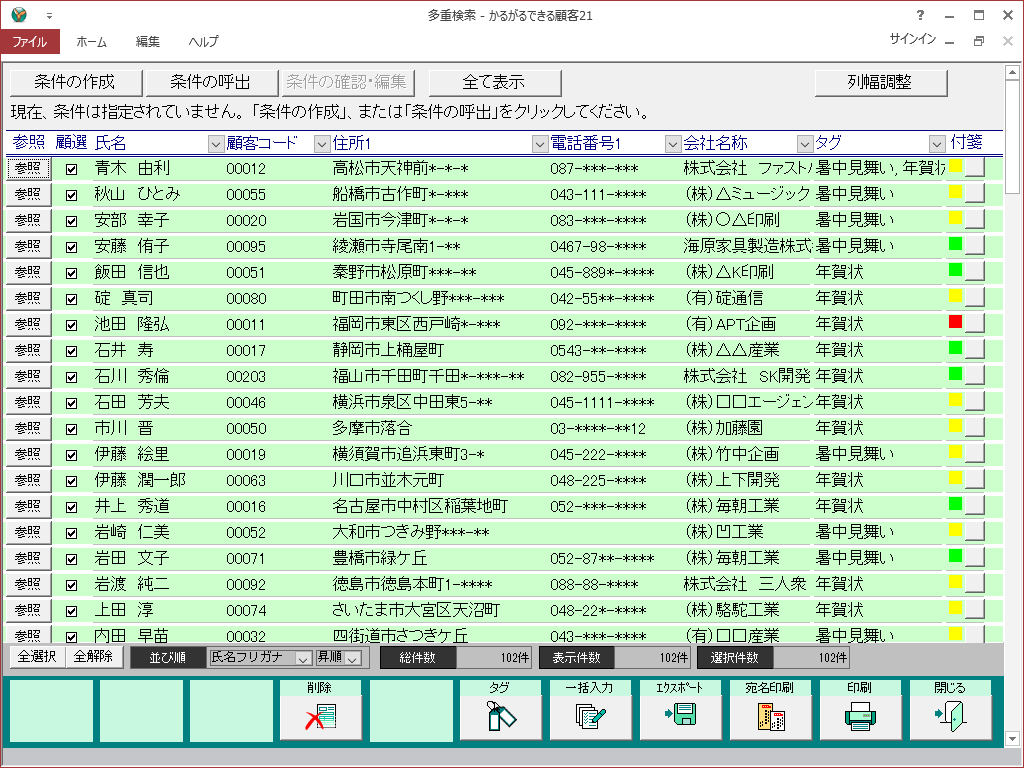This screenshot has height=768, width=1024.
Task: Open the 氏名 column filter dropdown
Action: [x=215, y=144]
